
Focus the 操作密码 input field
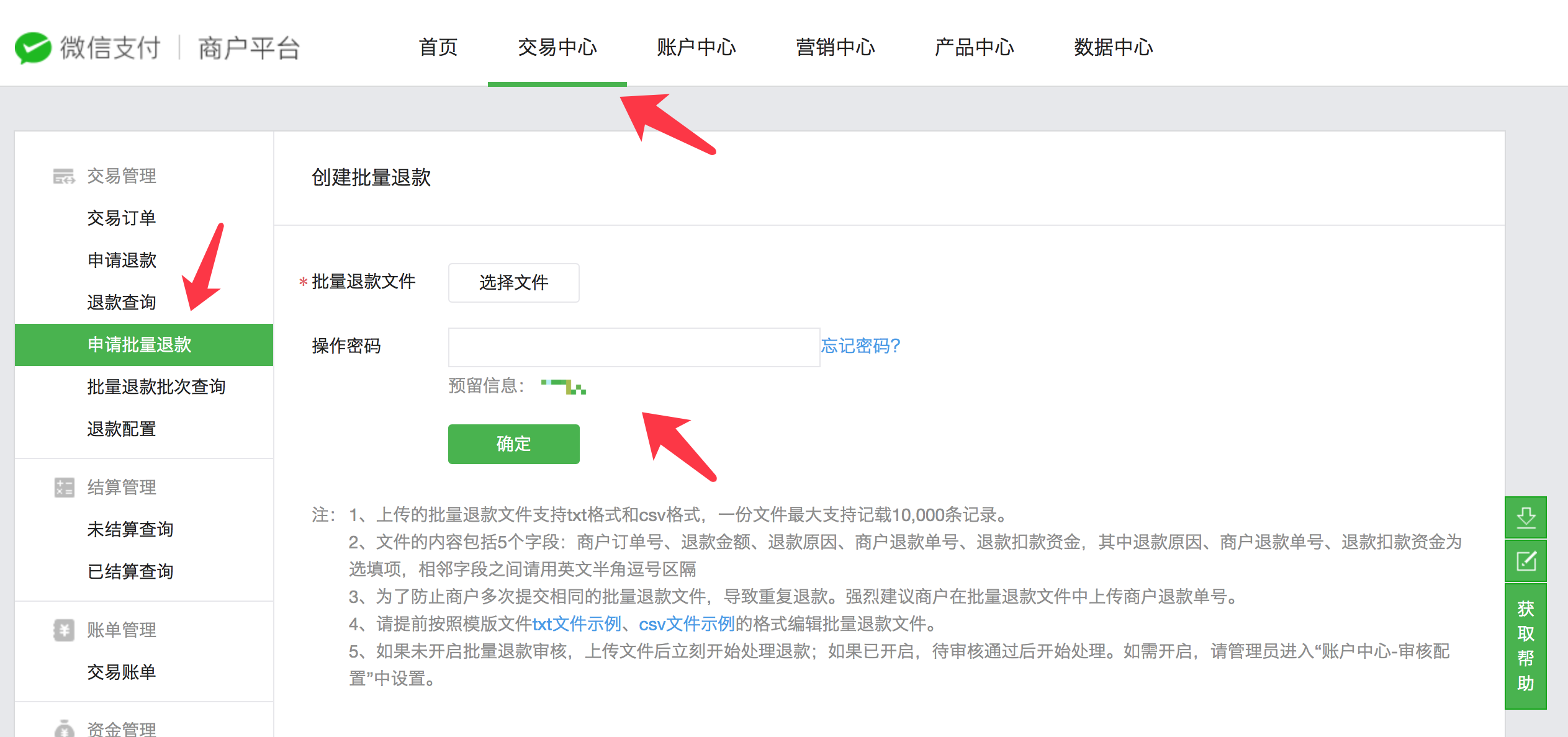pyautogui.click(x=633, y=347)
